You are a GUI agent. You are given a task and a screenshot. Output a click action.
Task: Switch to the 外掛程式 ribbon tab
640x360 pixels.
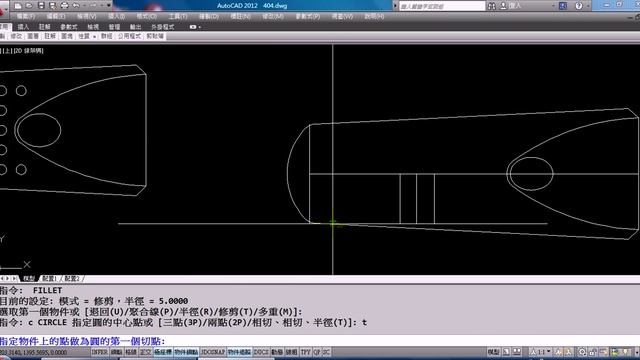tap(162, 27)
